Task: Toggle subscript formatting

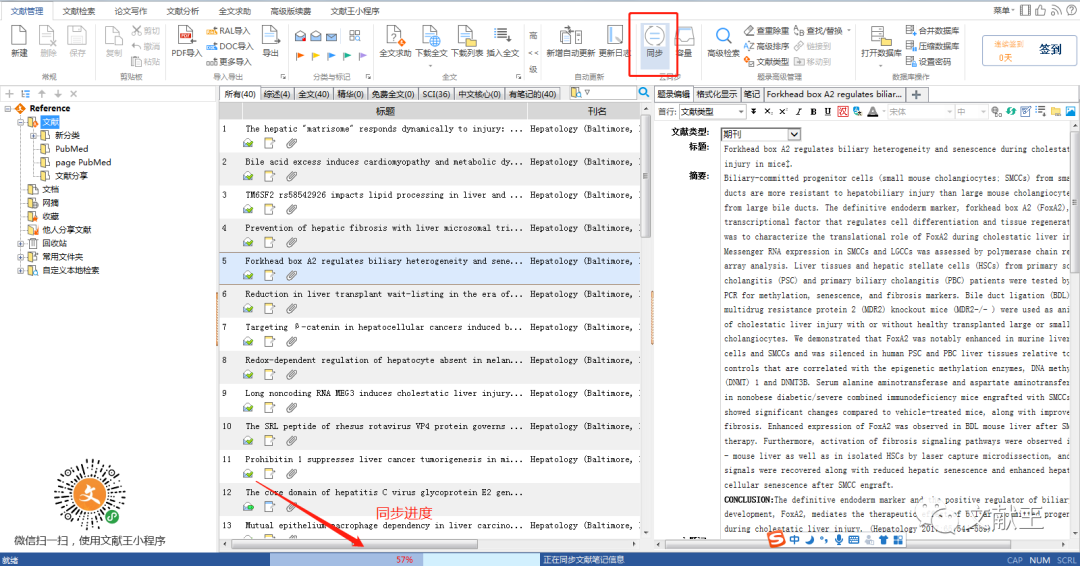Action: [x=768, y=112]
